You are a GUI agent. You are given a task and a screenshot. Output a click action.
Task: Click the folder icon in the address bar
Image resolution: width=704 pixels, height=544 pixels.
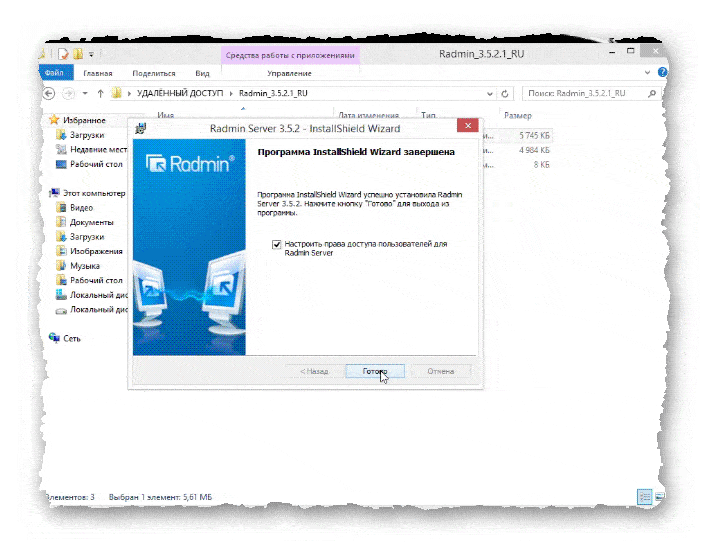[x=117, y=93]
